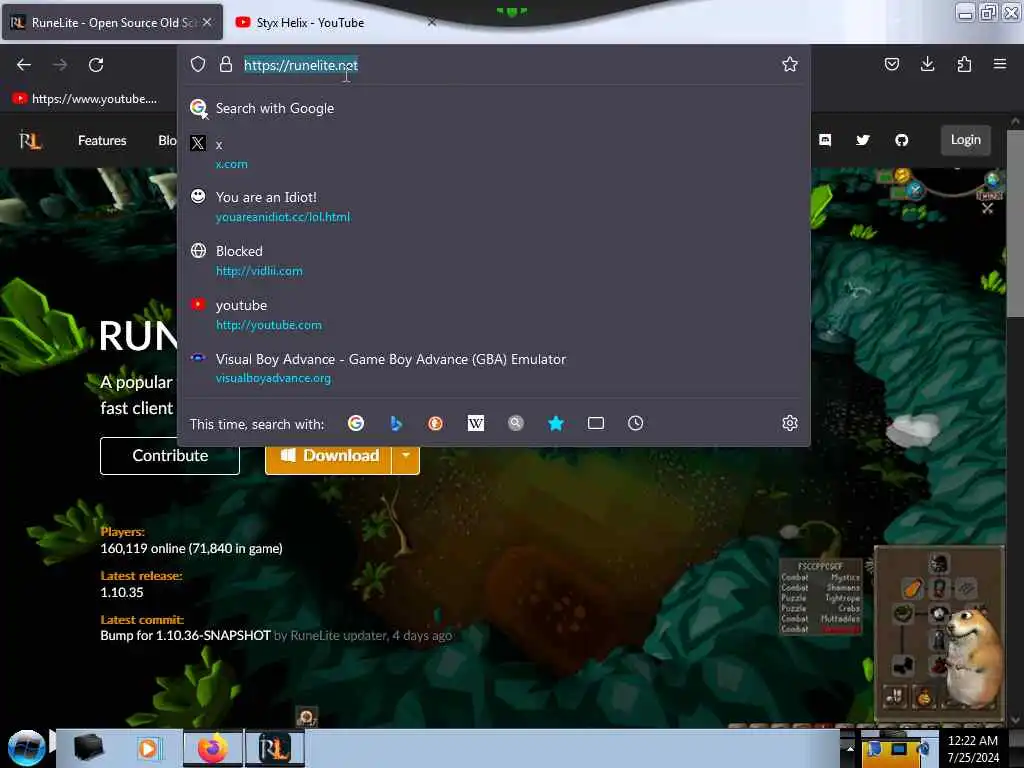Close the Styx Helix YouTube tab

click(432, 22)
